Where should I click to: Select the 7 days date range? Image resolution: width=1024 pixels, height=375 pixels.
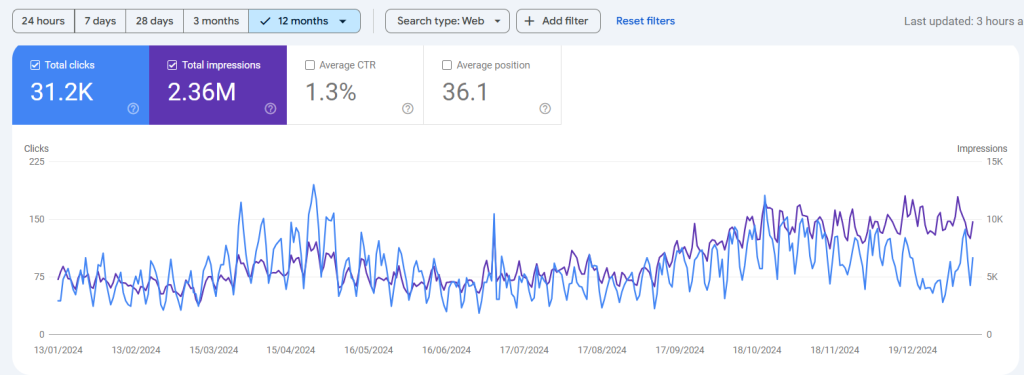(x=100, y=21)
